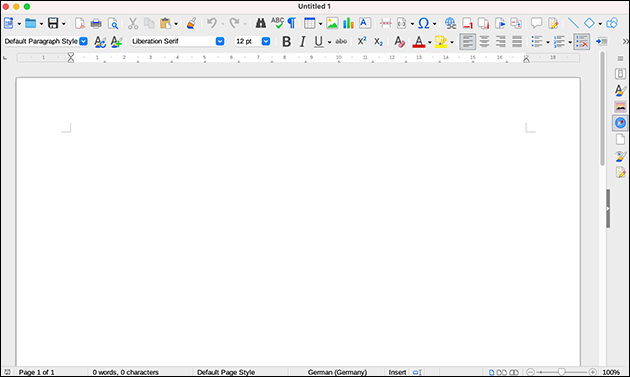Toggle Print Preview icon
Screen dimensions: 630x377
(x=113, y=24)
